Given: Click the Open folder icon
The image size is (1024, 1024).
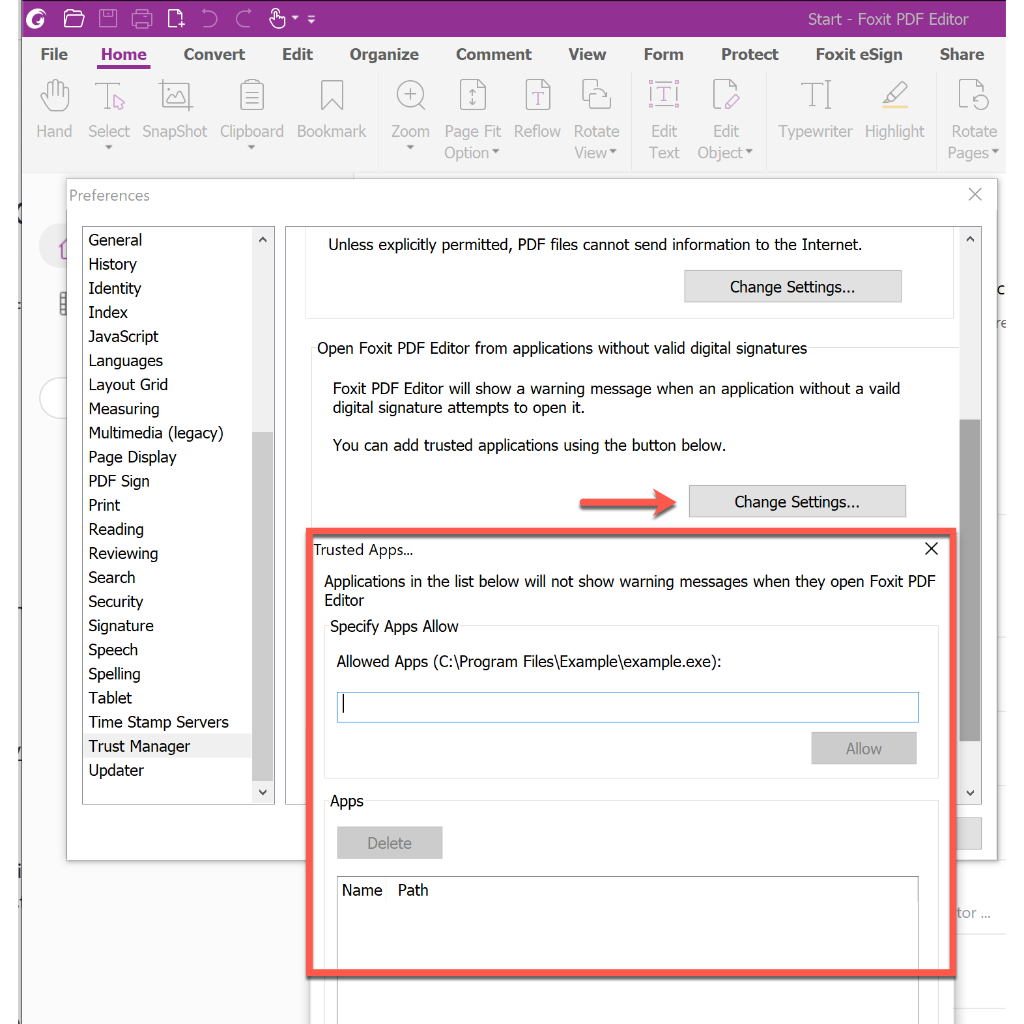Looking at the screenshot, I should tap(73, 18).
